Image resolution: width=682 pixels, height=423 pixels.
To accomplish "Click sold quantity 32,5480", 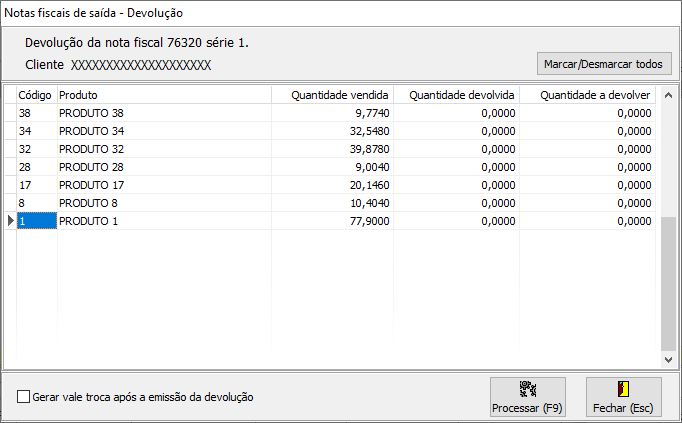I will coord(332,131).
